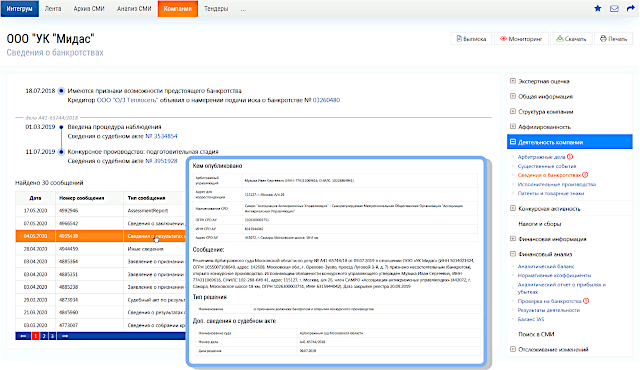Select the 11.07.2019 timeline marker

click(x=61, y=152)
